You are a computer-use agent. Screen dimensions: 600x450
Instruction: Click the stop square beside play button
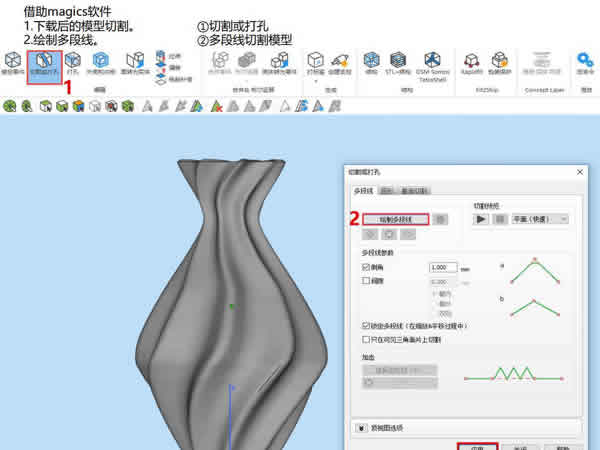(x=498, y=218)
